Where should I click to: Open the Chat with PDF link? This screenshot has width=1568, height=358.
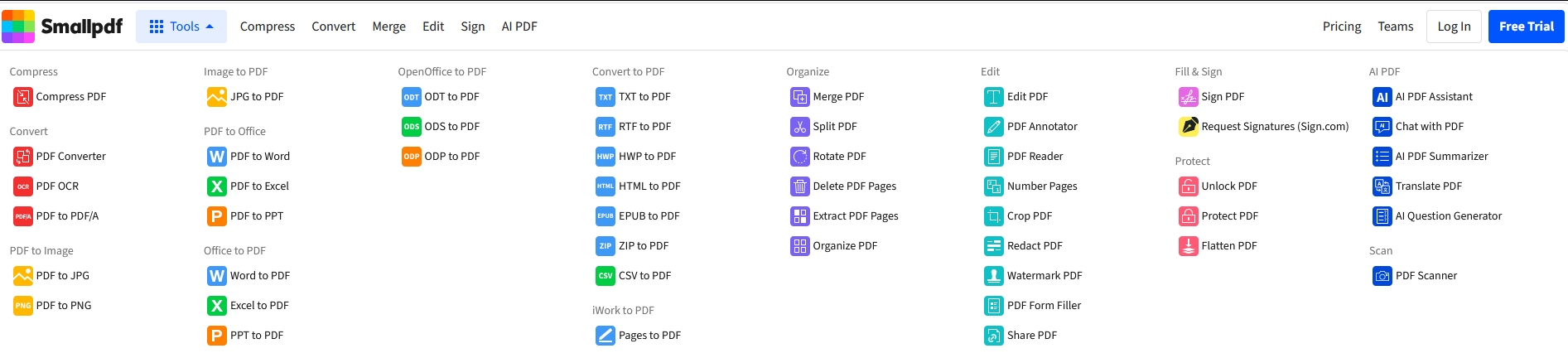tap(1430, 127)
